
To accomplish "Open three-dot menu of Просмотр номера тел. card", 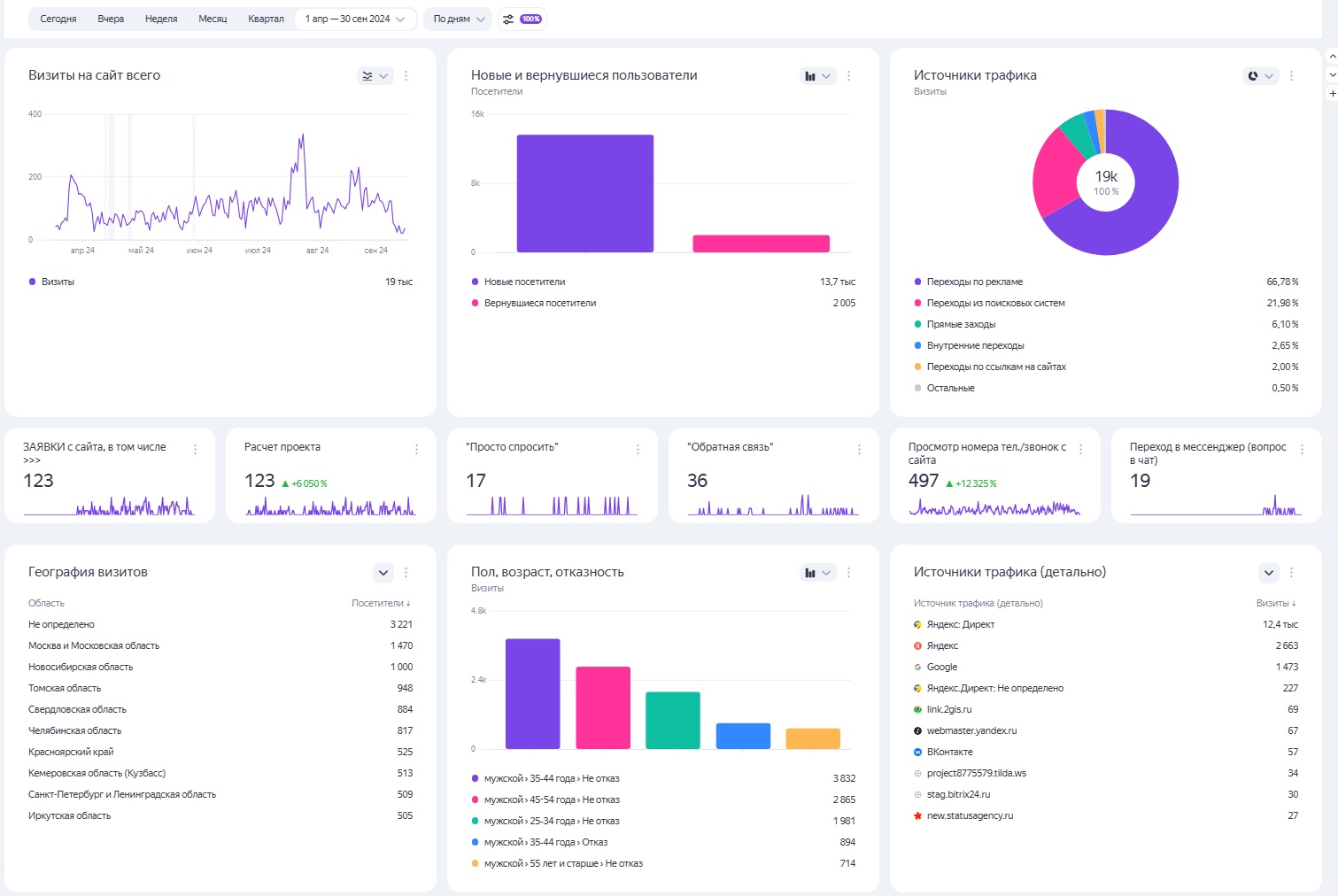I will (x=1081, y=450).
